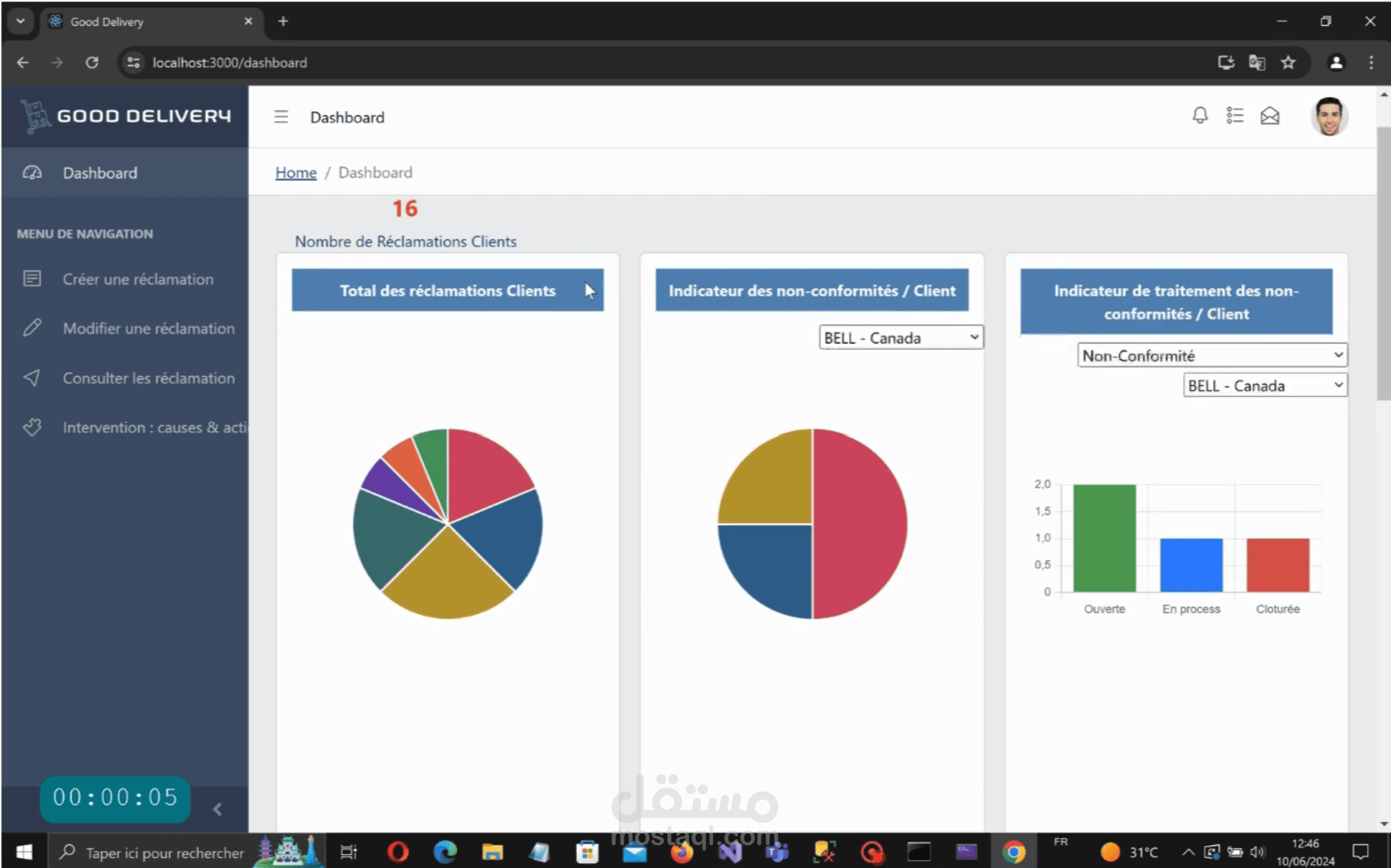Reload the page with browser refresh icon
Viewport: 1391px width, 868px height.
(92, 62)
